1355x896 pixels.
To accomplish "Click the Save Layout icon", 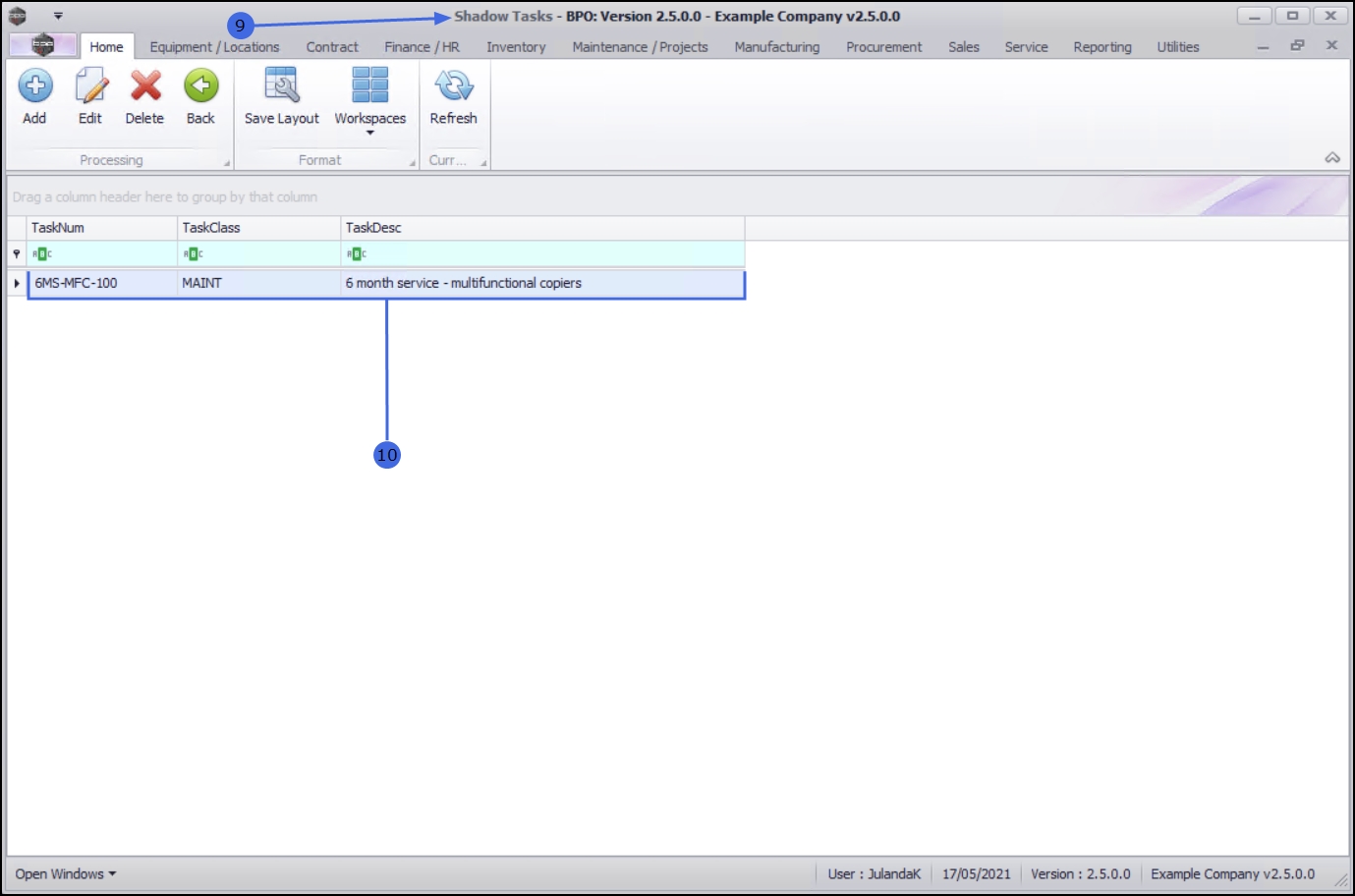I will click(x=282, y=85).
